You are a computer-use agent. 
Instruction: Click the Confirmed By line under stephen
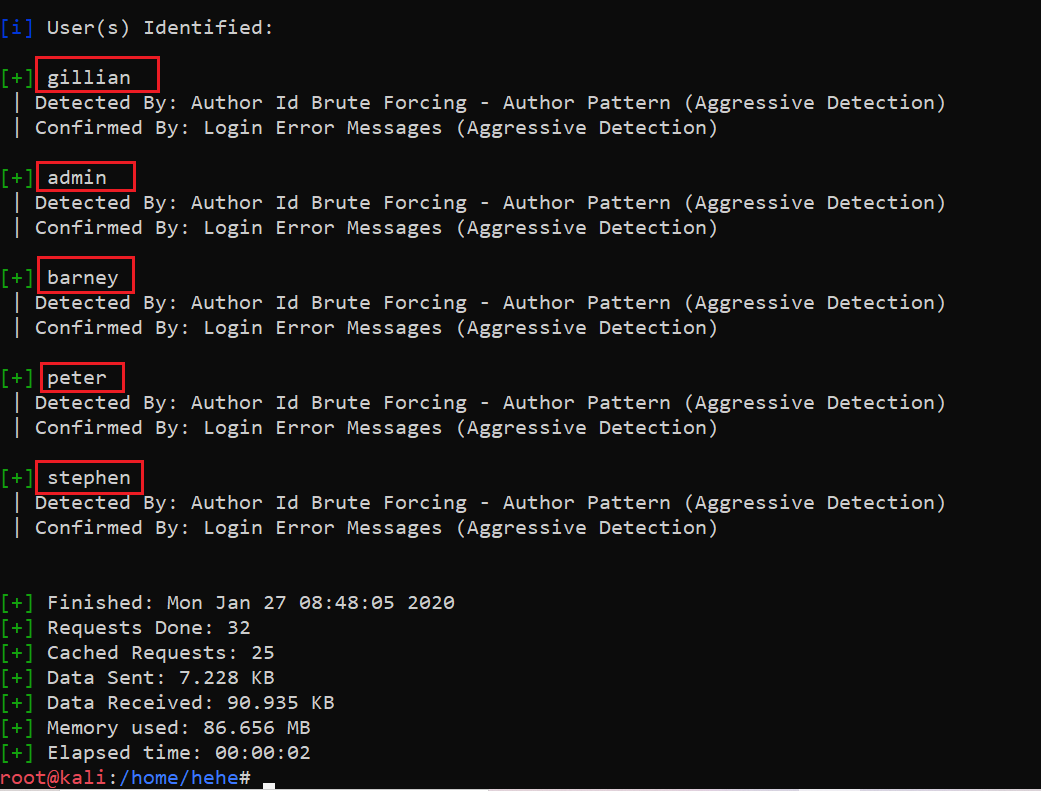[x=376, y=528]
